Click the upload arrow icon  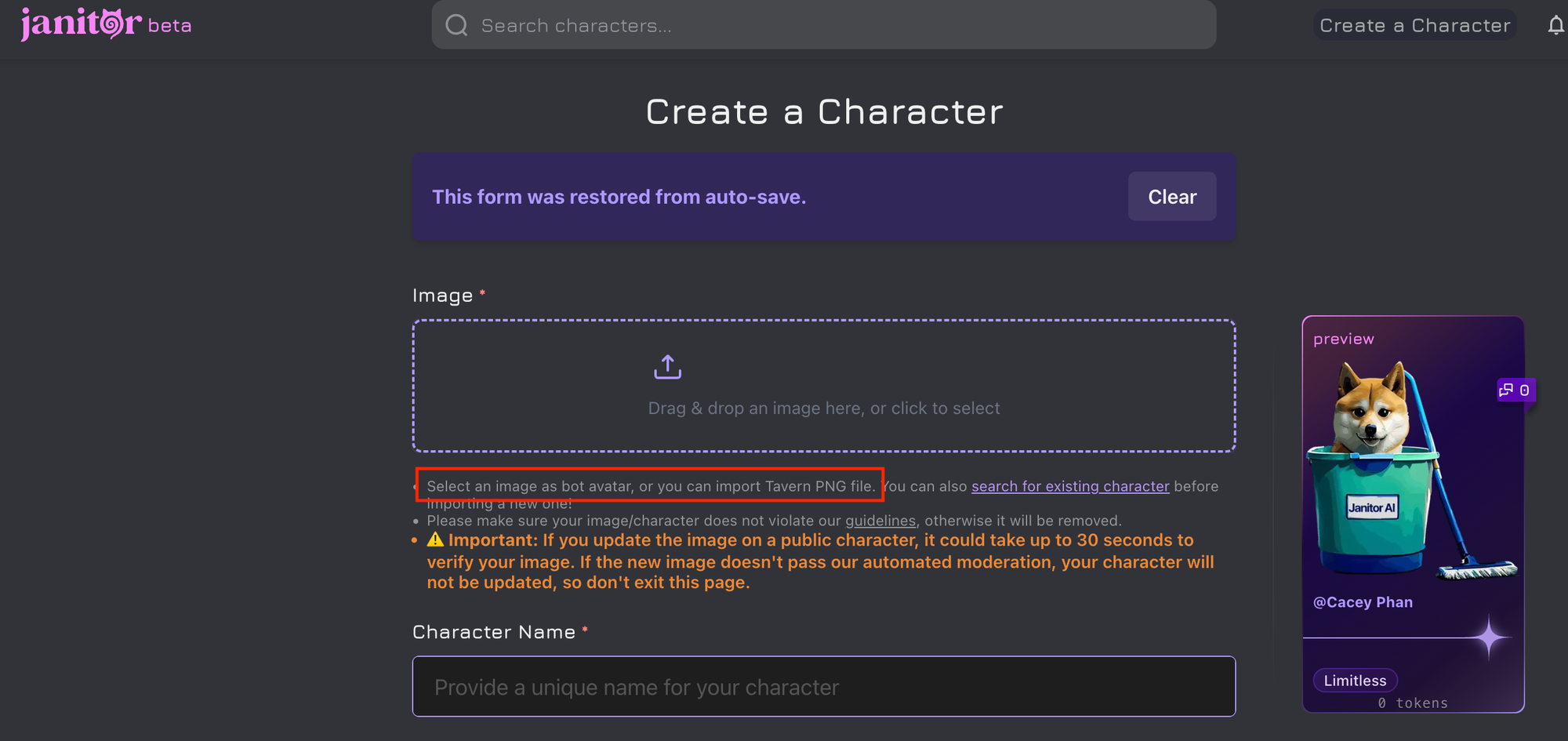tap(667, 367)
